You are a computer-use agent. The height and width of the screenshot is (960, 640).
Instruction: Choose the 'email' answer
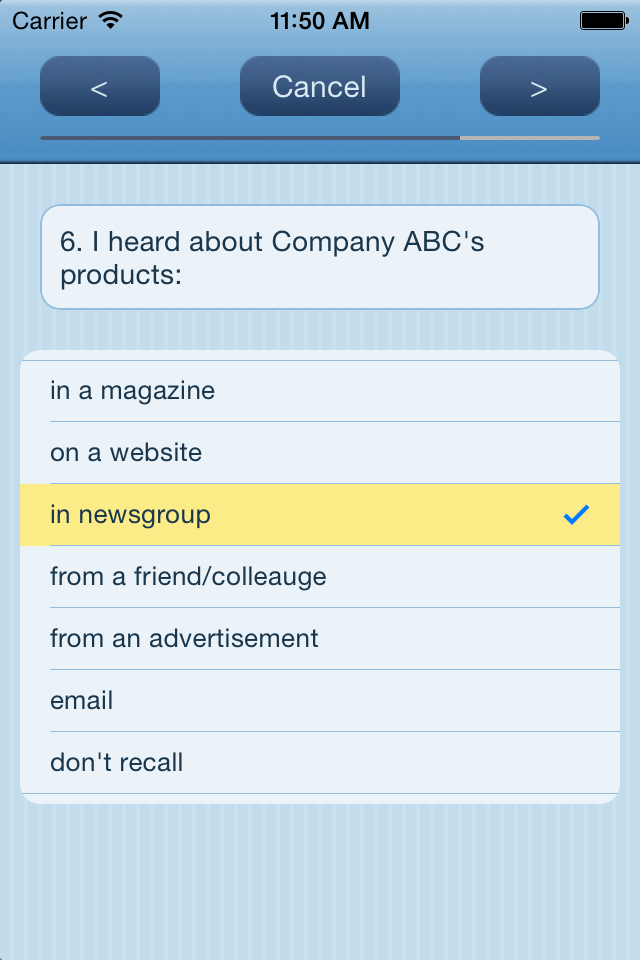[x=320, y=701]
